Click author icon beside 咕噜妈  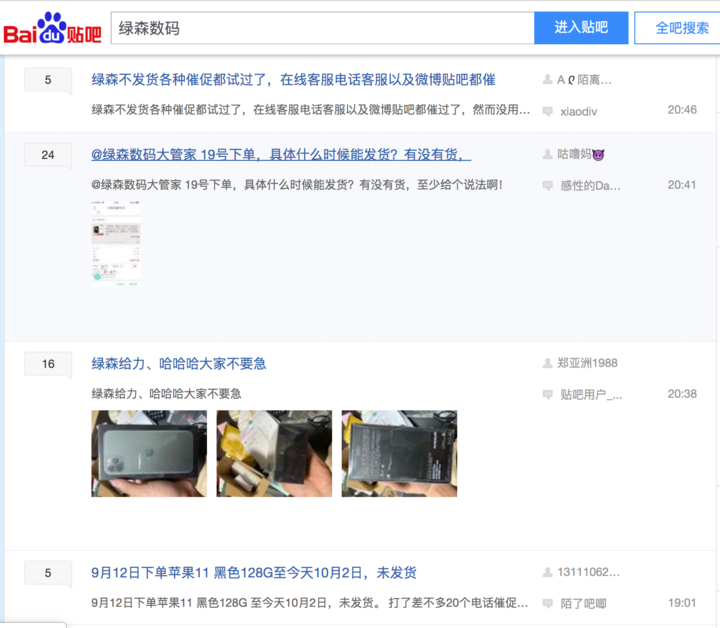(547, 154)
